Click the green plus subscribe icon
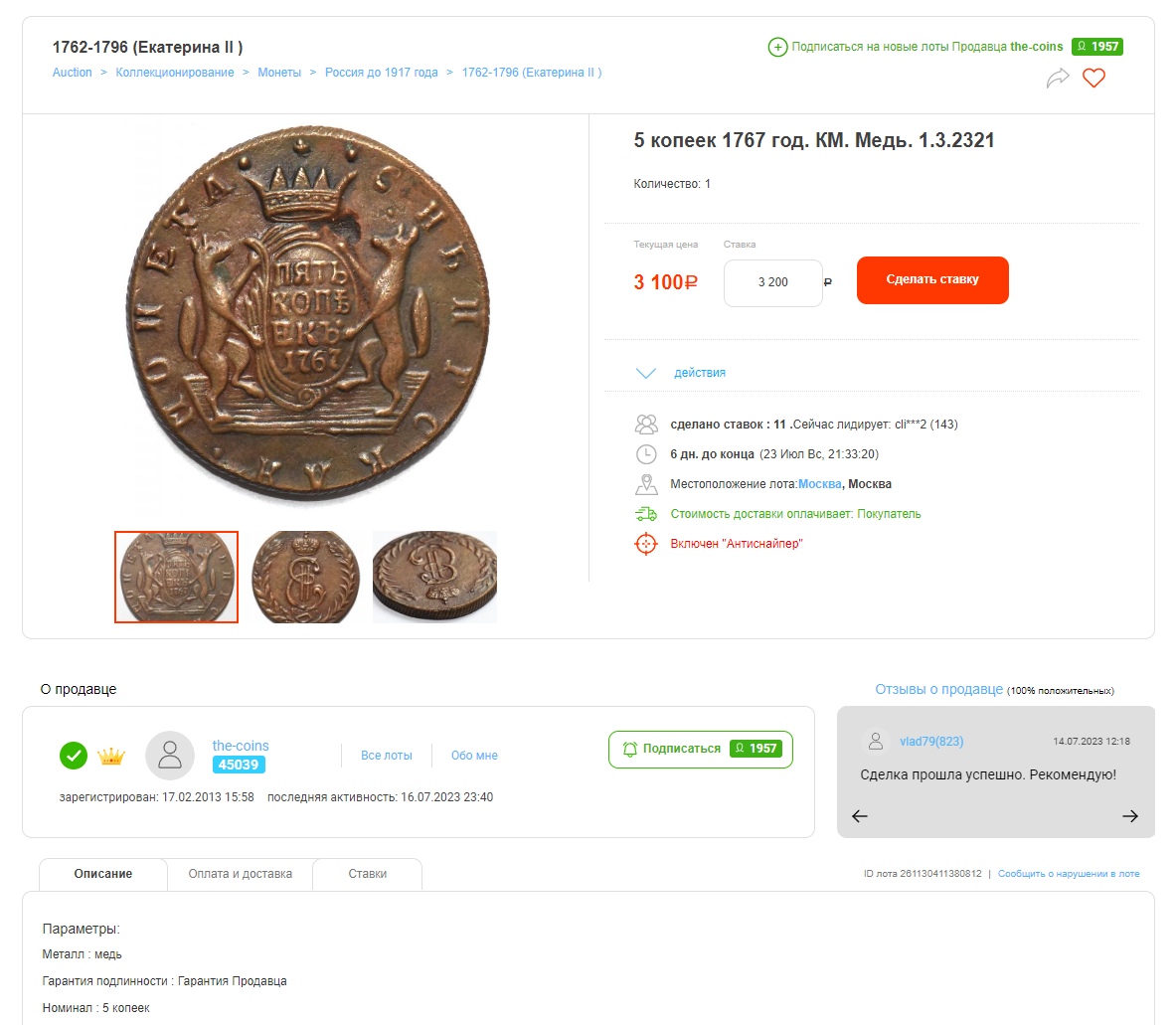 coord(777,47)
